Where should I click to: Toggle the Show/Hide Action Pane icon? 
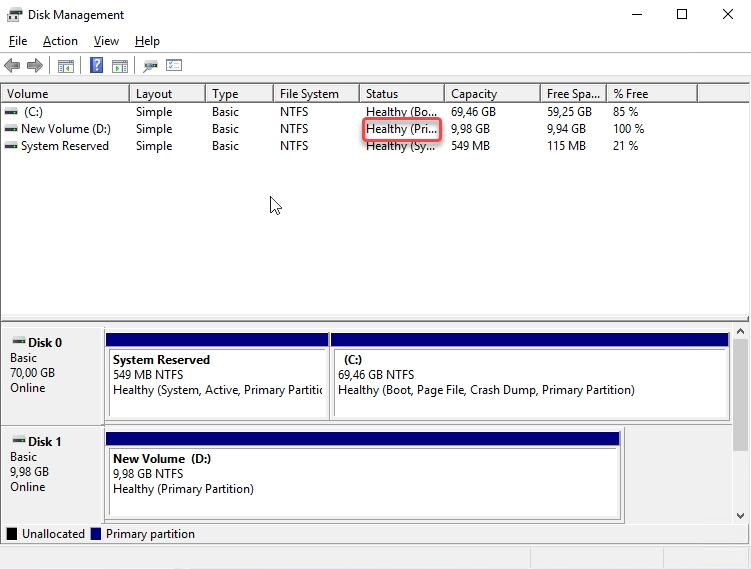[x=120, y=66]
